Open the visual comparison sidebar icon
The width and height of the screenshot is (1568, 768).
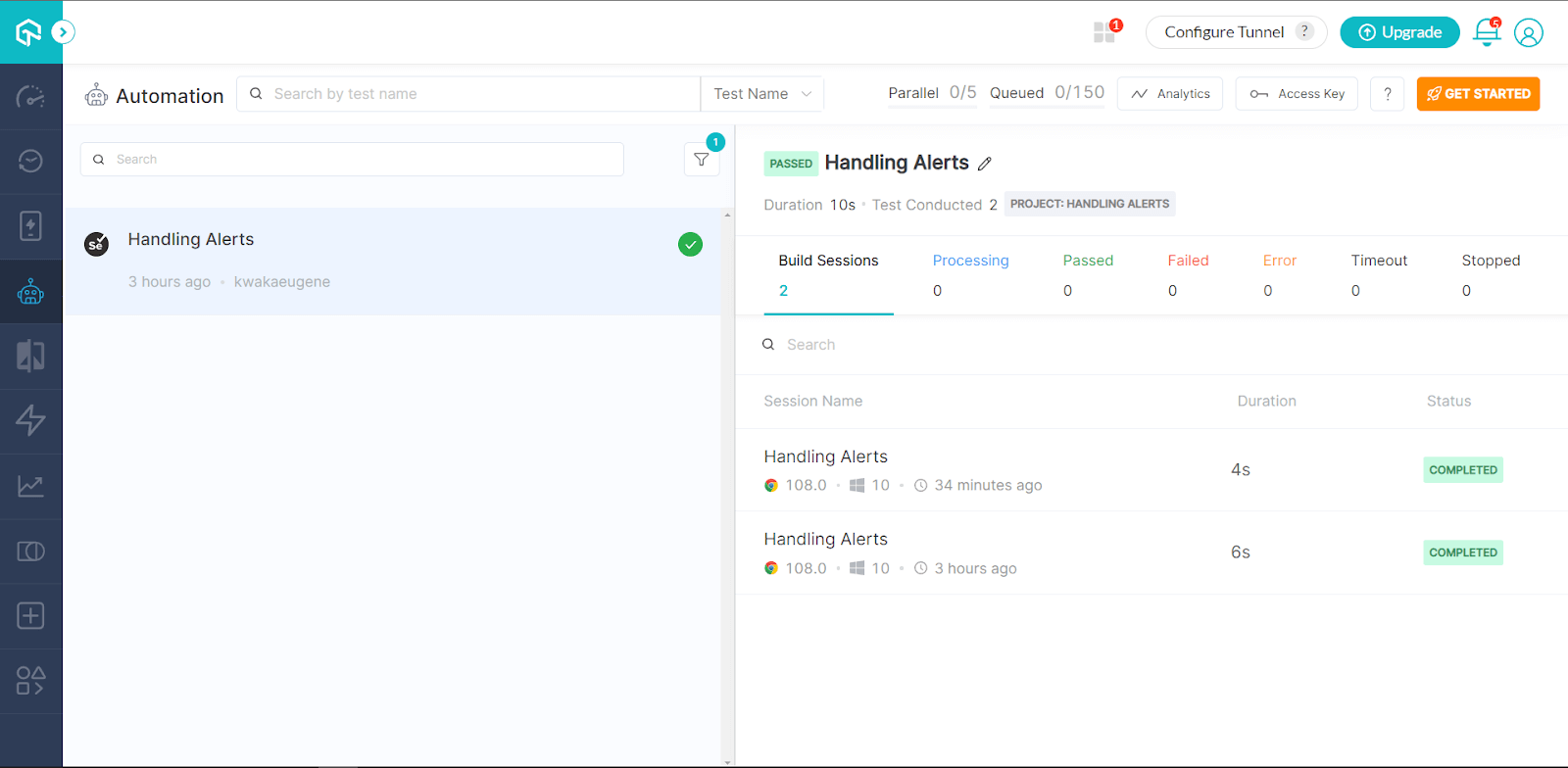pyautogui.click(x=30, y=356)
